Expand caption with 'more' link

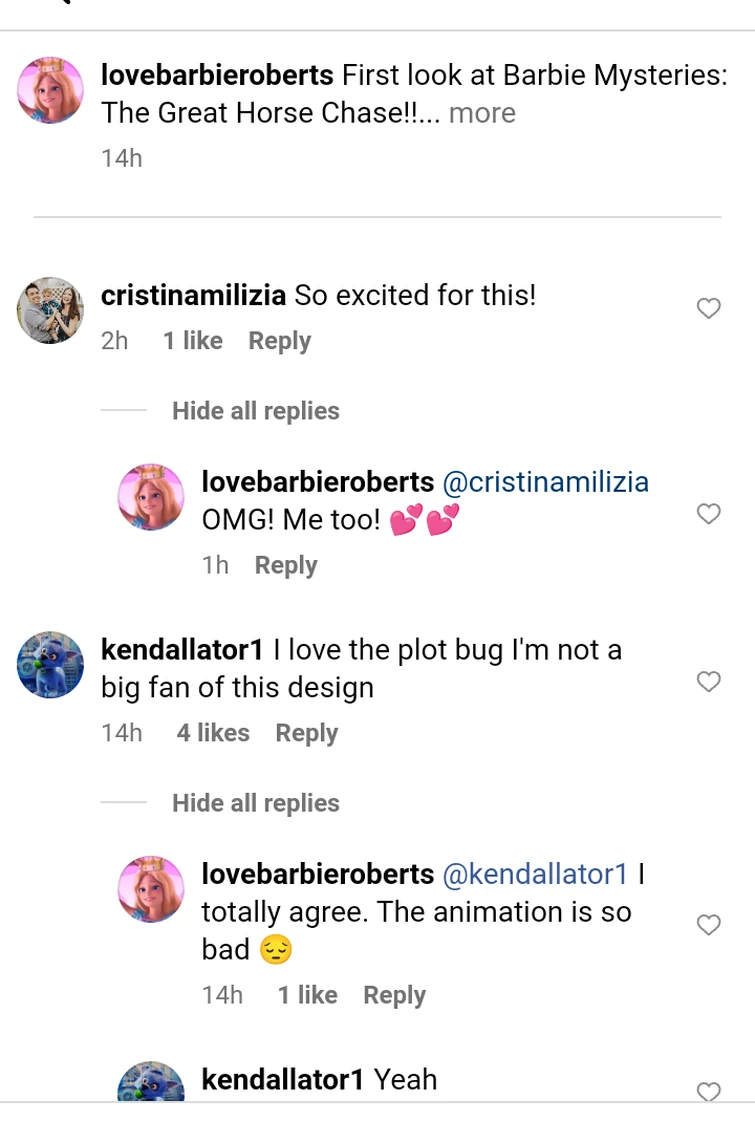pyautogui.click(x=482, y=113)
